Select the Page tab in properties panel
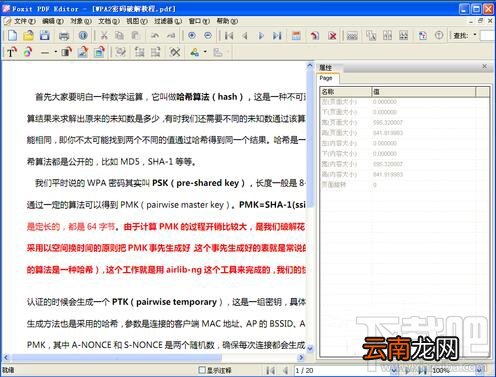This screenshot has height=377, width=496. click(x=327, y=78)
